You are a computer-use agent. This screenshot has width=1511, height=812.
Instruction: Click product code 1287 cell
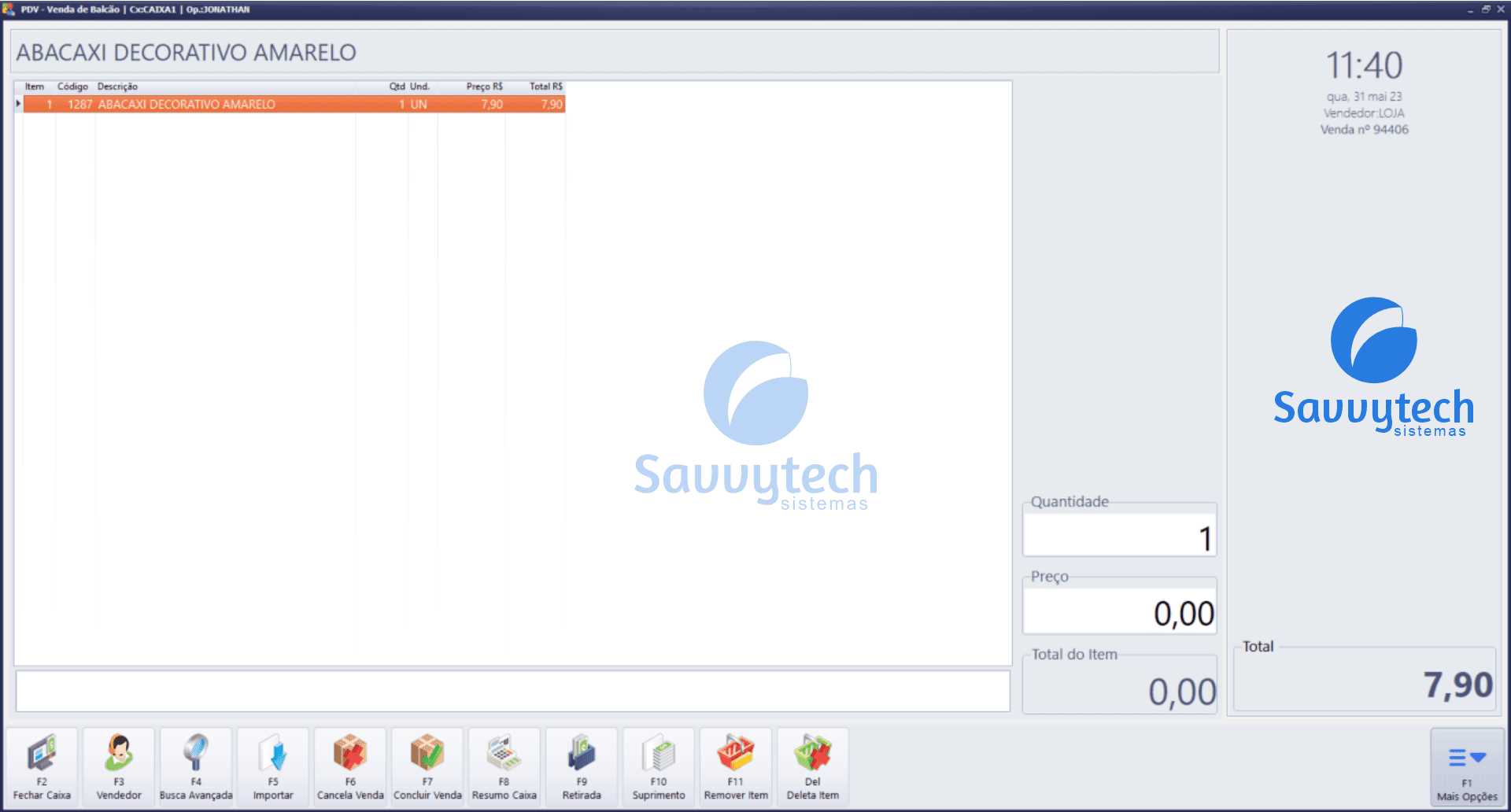pos(79,104)
